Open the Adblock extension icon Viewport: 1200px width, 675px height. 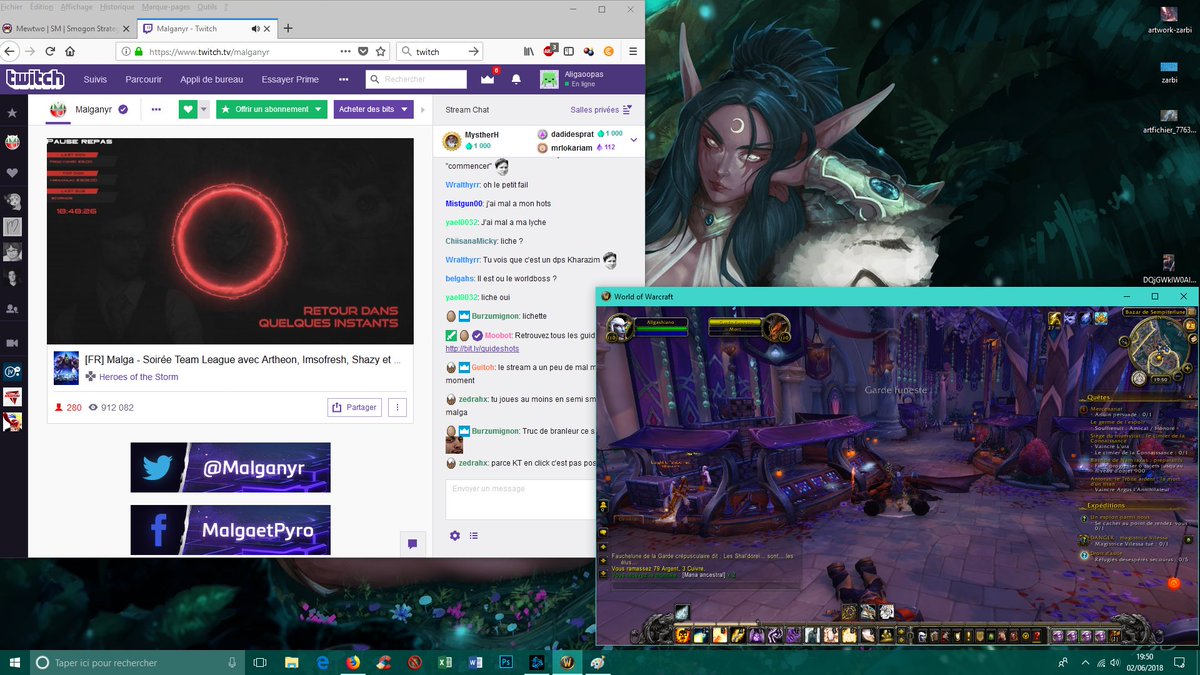(x=549, y=51)
